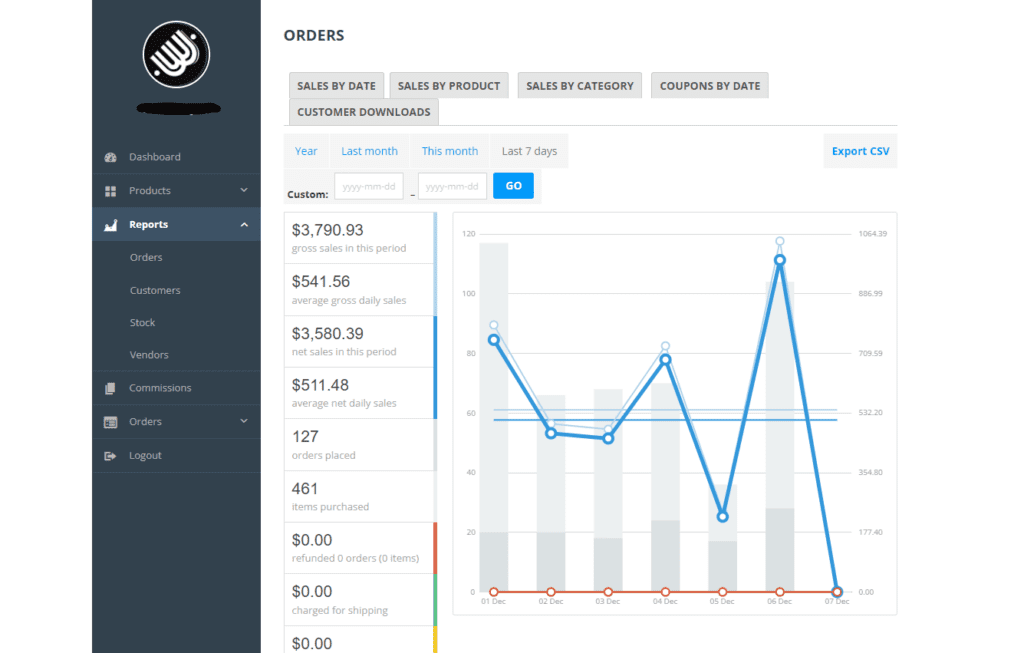
Task: Click the 07 Dec data point at zero
Action: (x=837, y=592)
